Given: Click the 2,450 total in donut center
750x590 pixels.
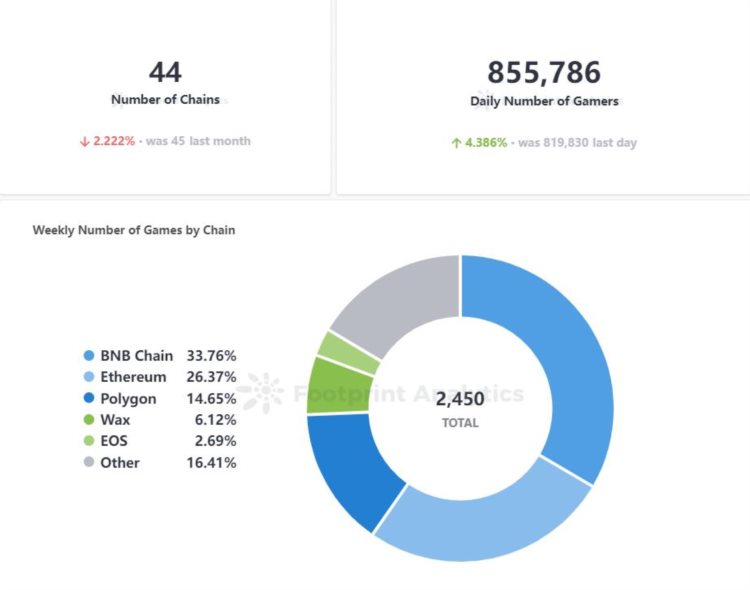Looking at the screenshot, I should [460, 399].
